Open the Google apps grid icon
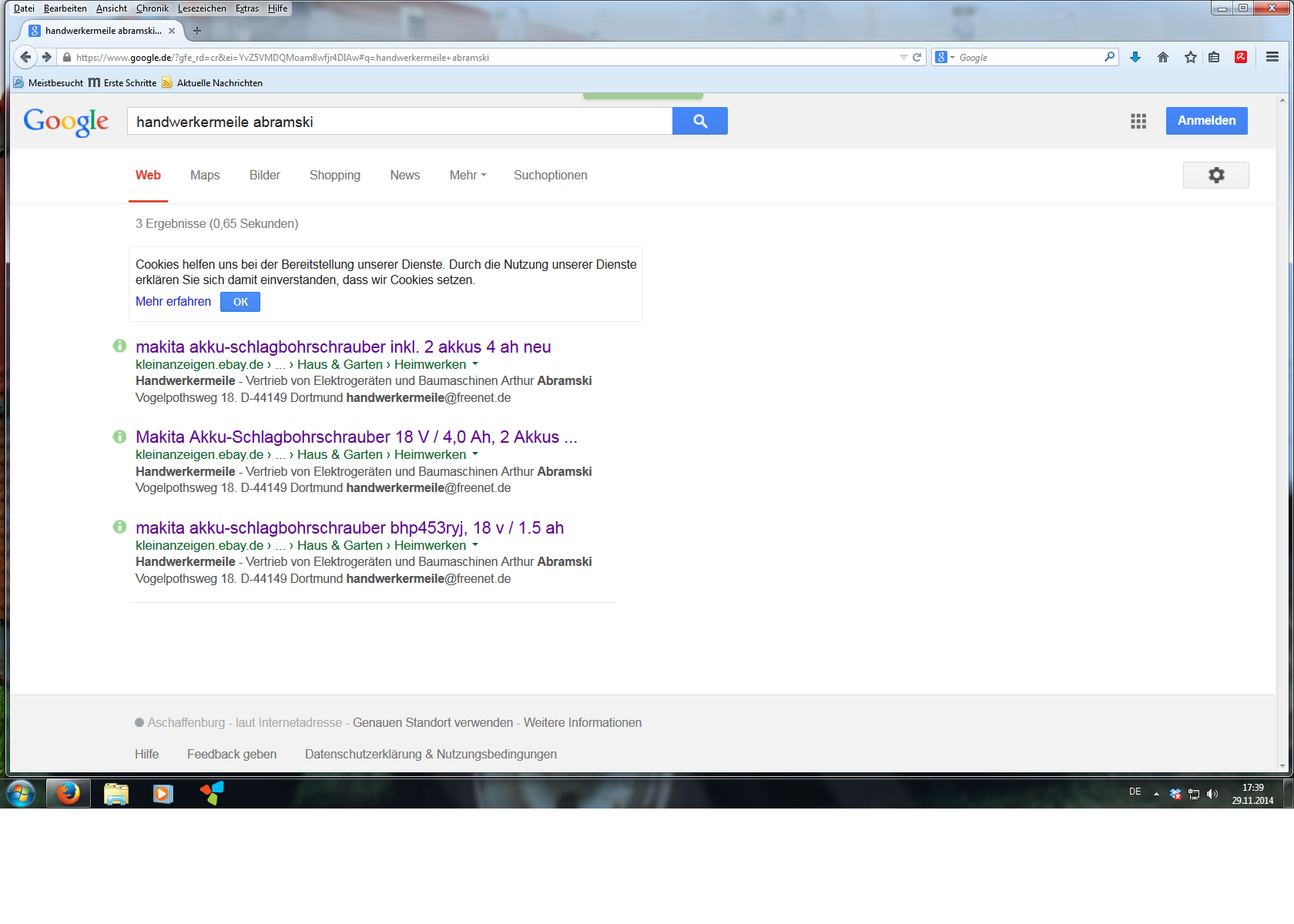This screenshot has width=1294, height=924. [1138, 121]
